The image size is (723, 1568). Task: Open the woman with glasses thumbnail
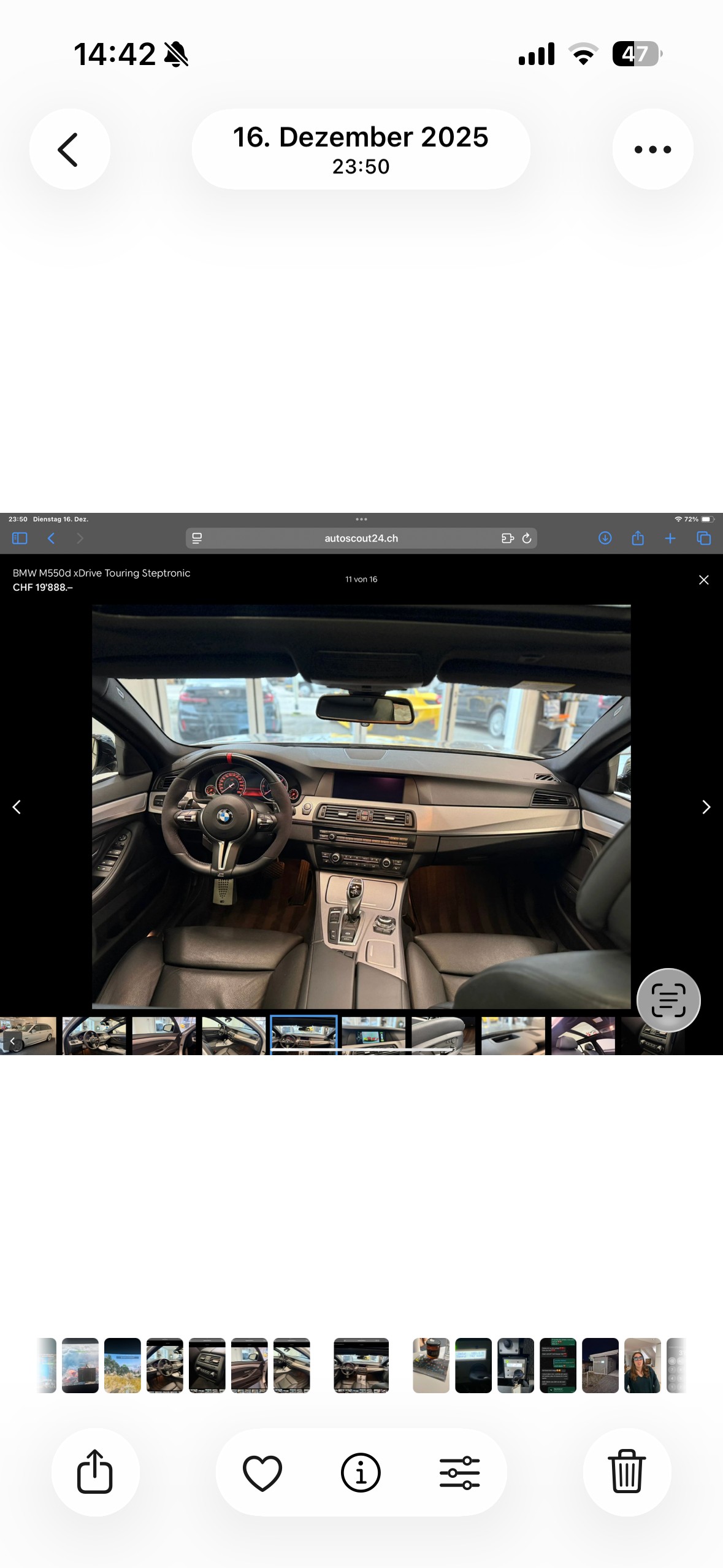[x=642, y=1366]
